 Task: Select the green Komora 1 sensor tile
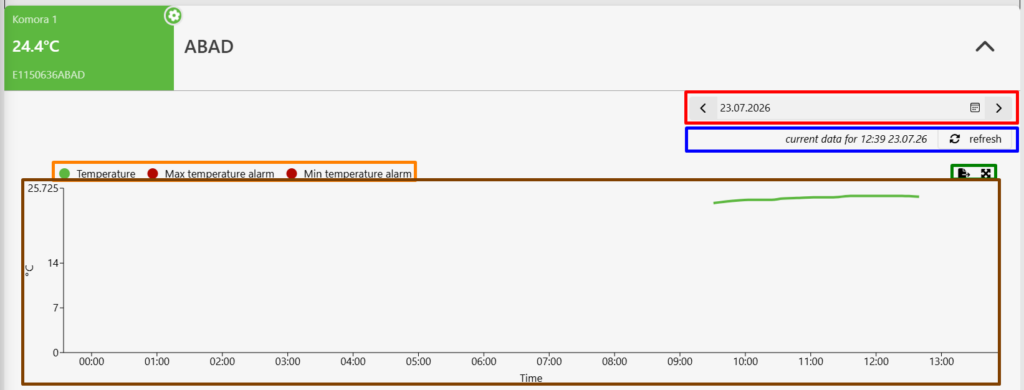point(89,48)
